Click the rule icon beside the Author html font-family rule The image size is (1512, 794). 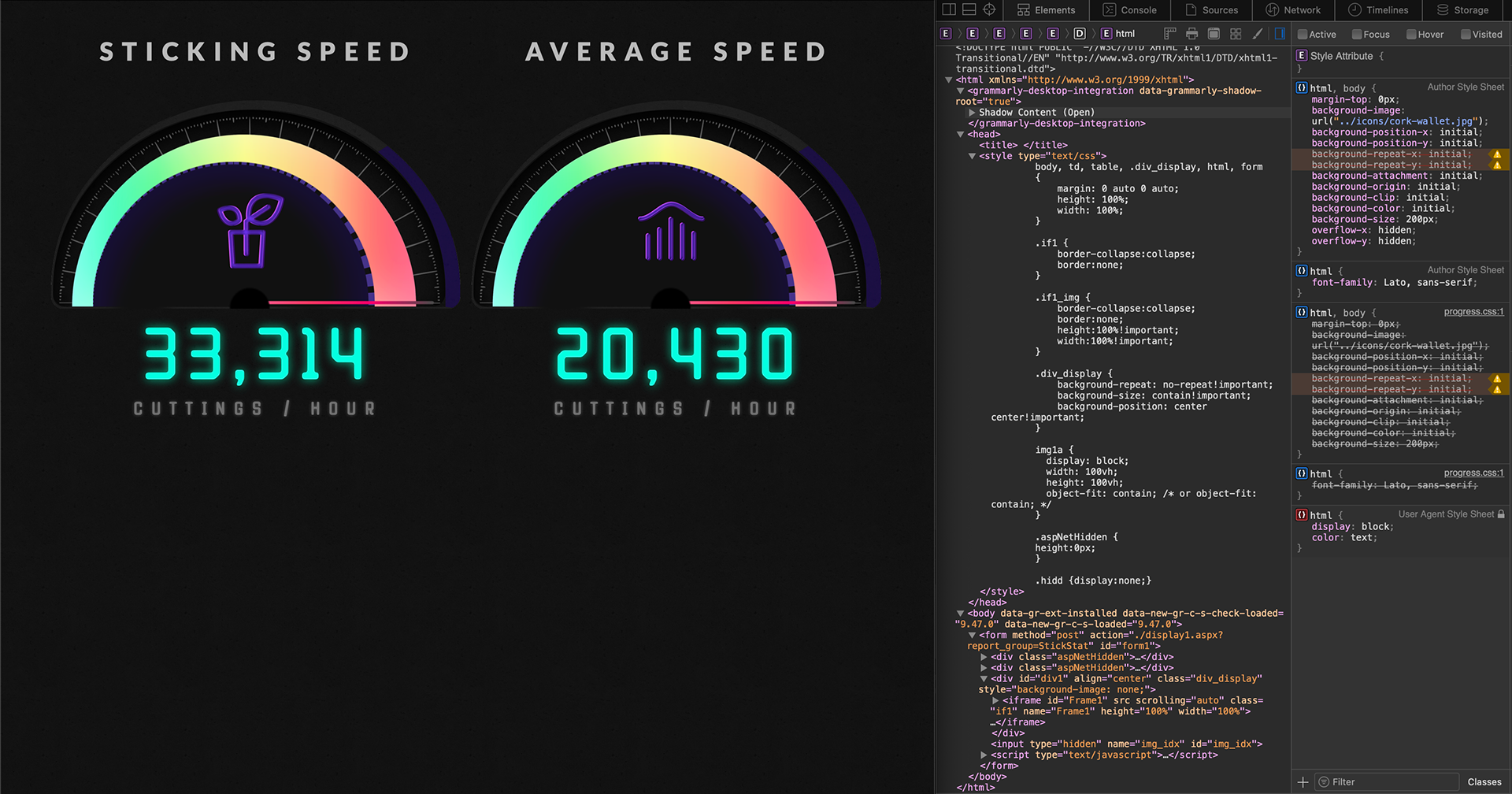[1302, 270]
